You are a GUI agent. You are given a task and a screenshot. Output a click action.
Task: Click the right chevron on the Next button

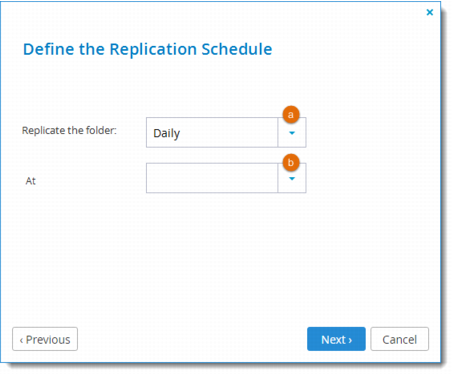350,340
